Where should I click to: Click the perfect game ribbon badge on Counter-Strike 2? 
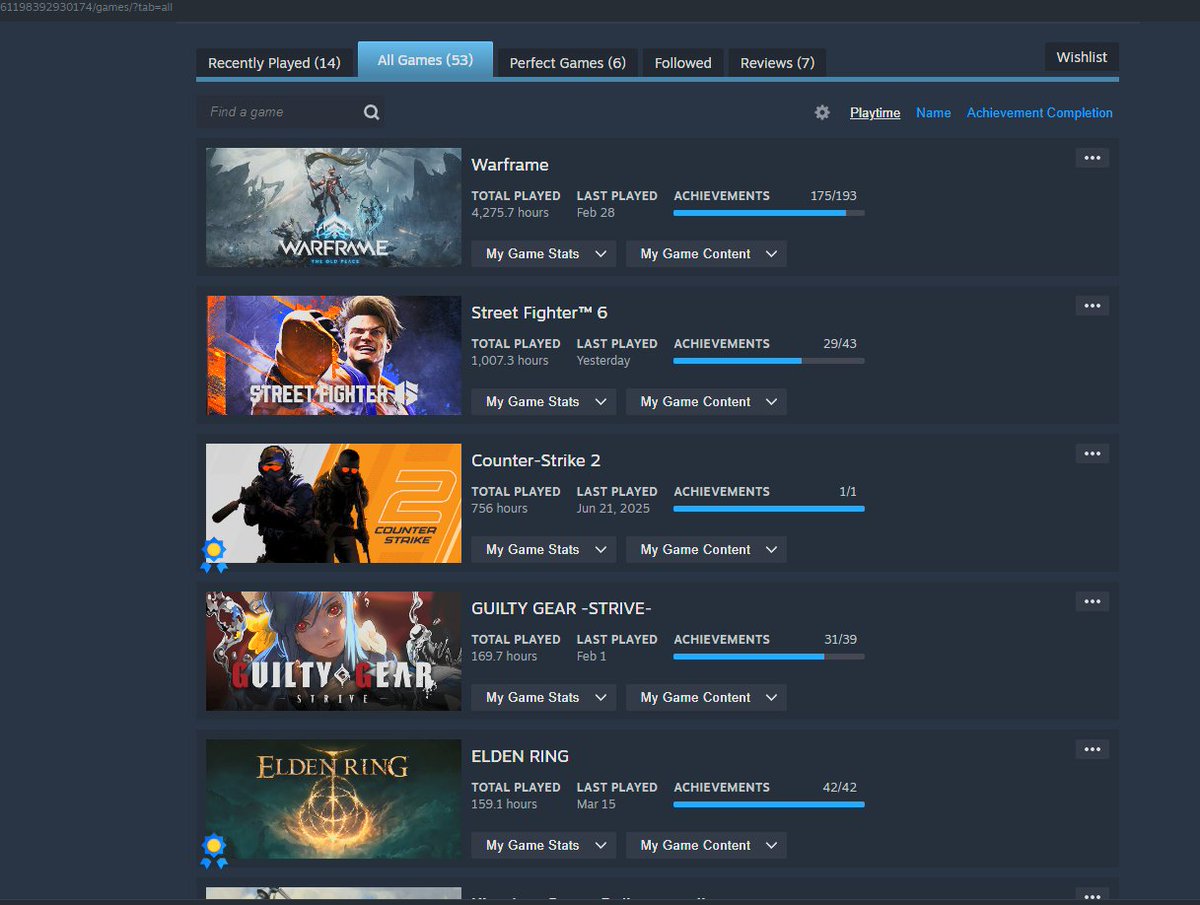tap(213, 555)
